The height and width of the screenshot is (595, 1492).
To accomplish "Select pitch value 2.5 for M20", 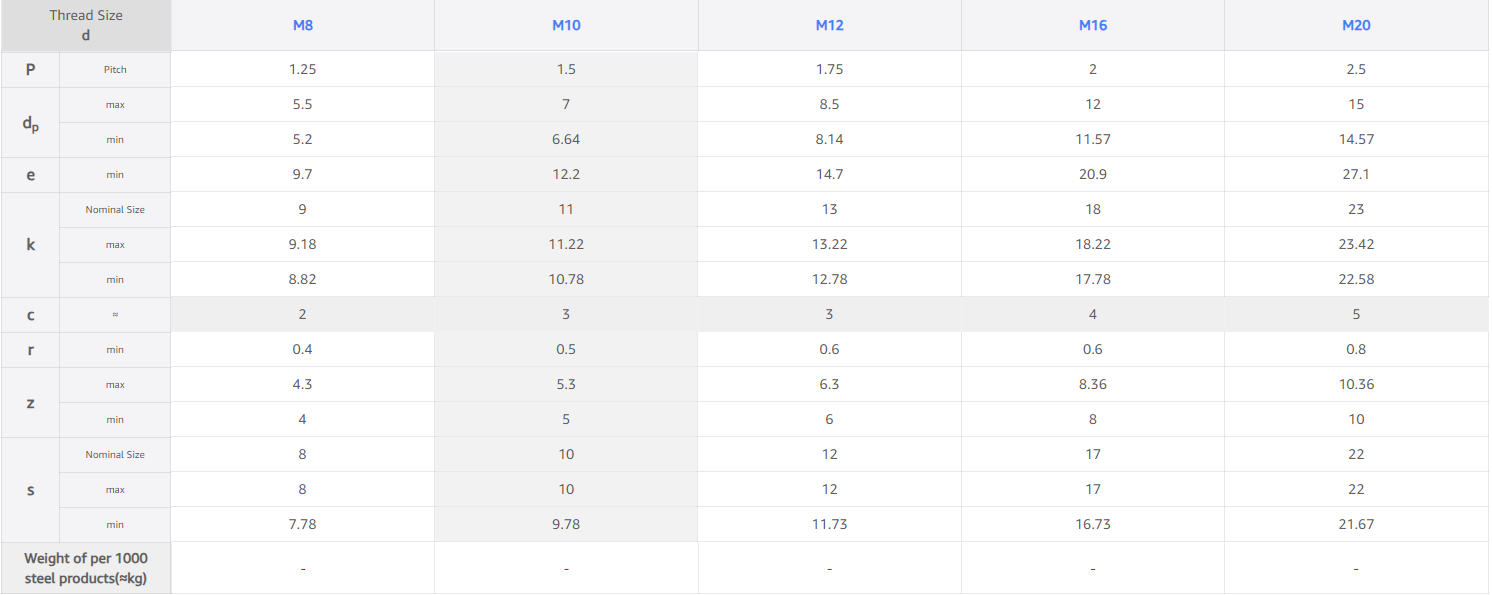I will point(1356,69).
